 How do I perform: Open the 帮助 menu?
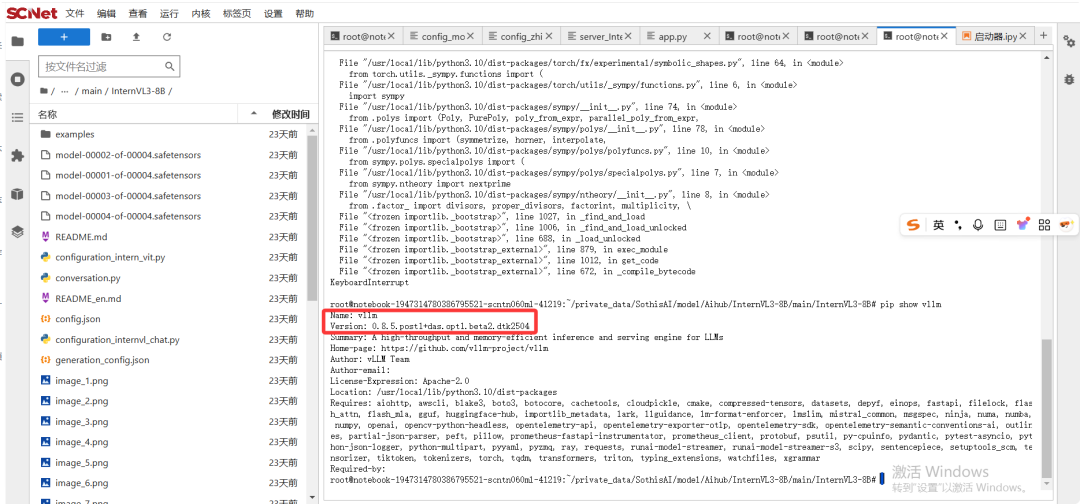point(304,14)
